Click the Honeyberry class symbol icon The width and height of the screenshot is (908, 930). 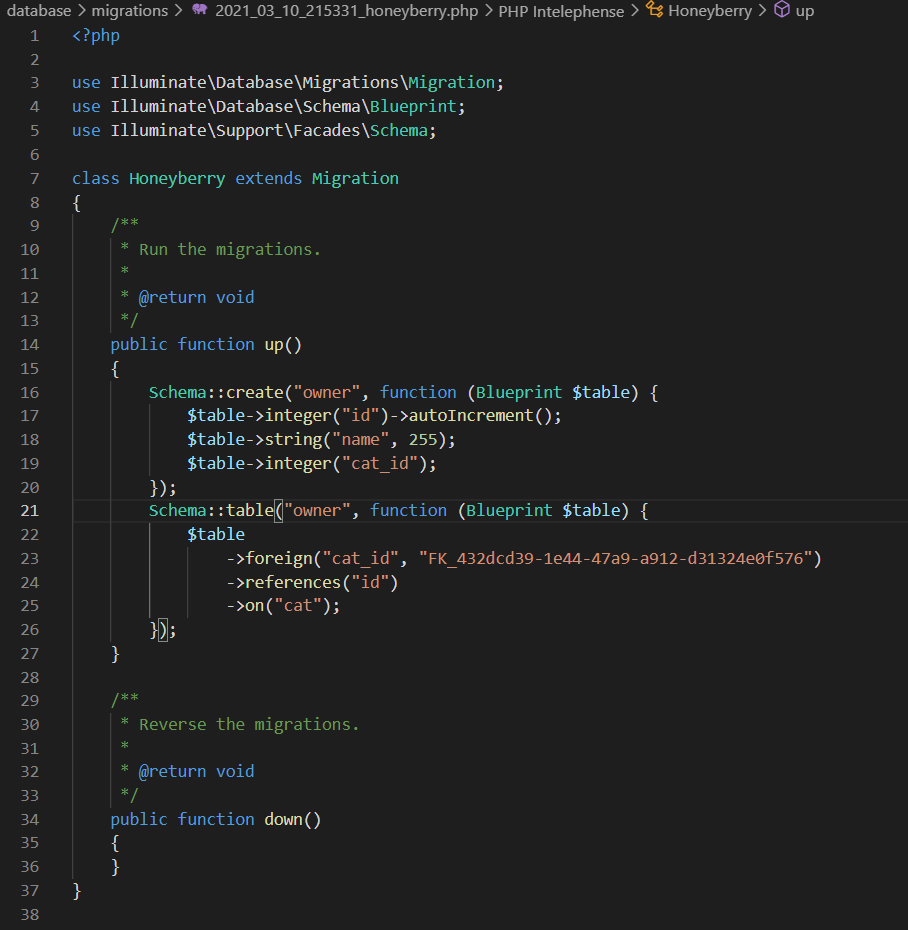[x=655, y=9]
